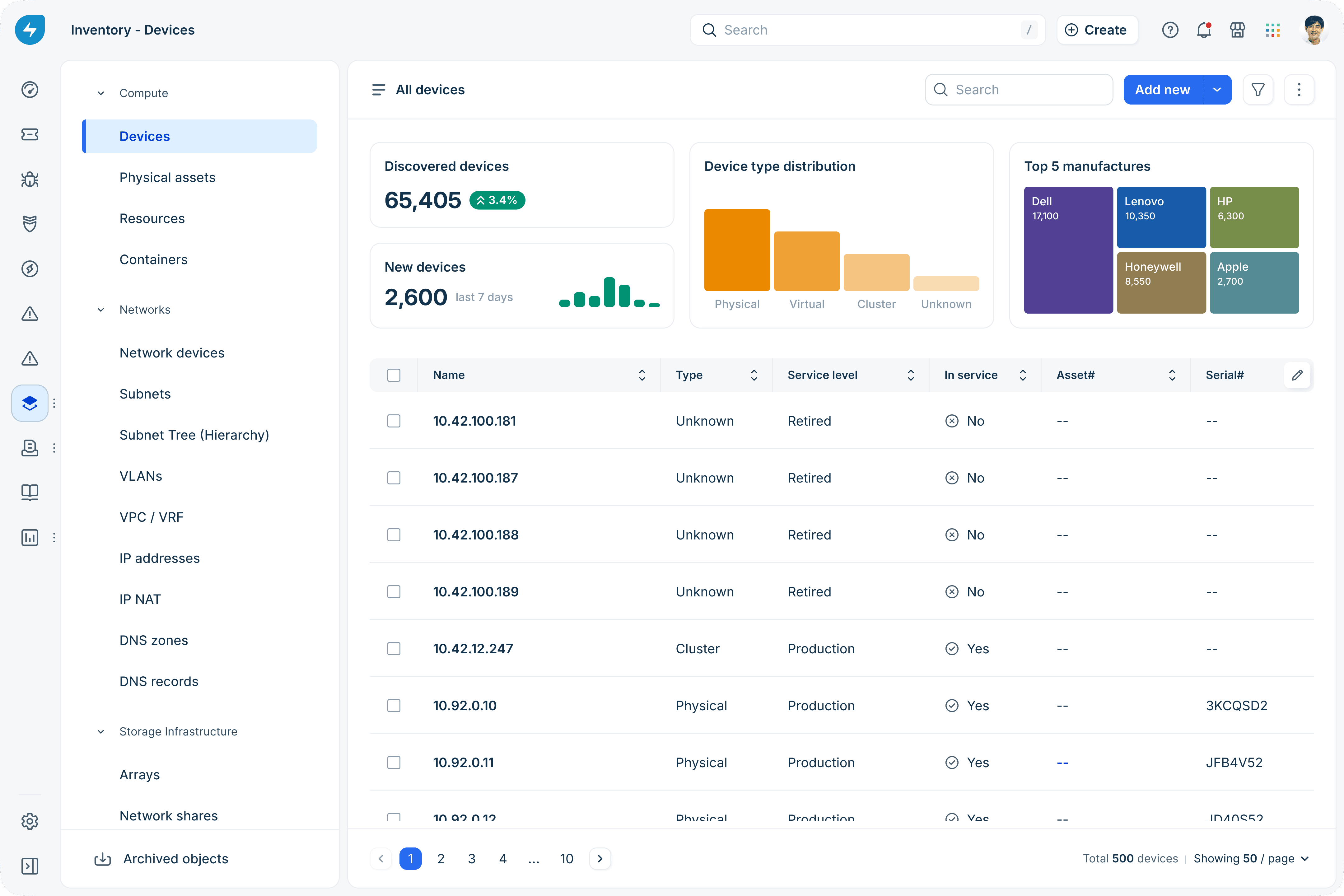Image resolution: width=1344 pixels, height=896 pixels.
Task: Collapse the Networks section
Action: coord(100,310)
